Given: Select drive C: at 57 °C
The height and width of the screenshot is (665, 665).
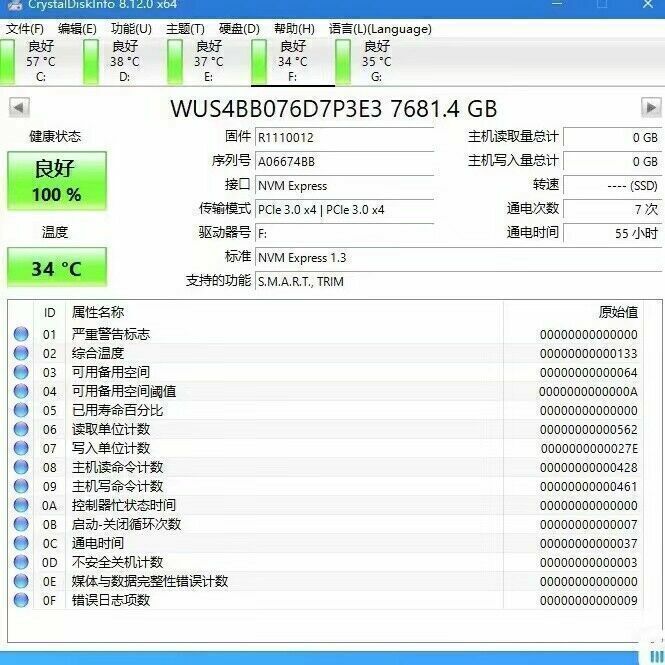Looking at the screenshot, I should click(41, 61).
